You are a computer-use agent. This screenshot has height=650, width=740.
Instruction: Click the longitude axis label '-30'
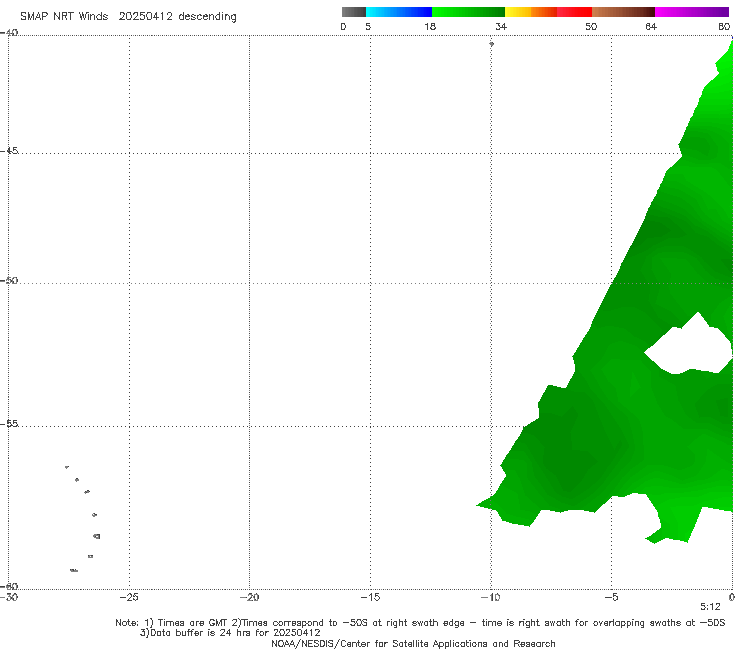tap(9, 597)
